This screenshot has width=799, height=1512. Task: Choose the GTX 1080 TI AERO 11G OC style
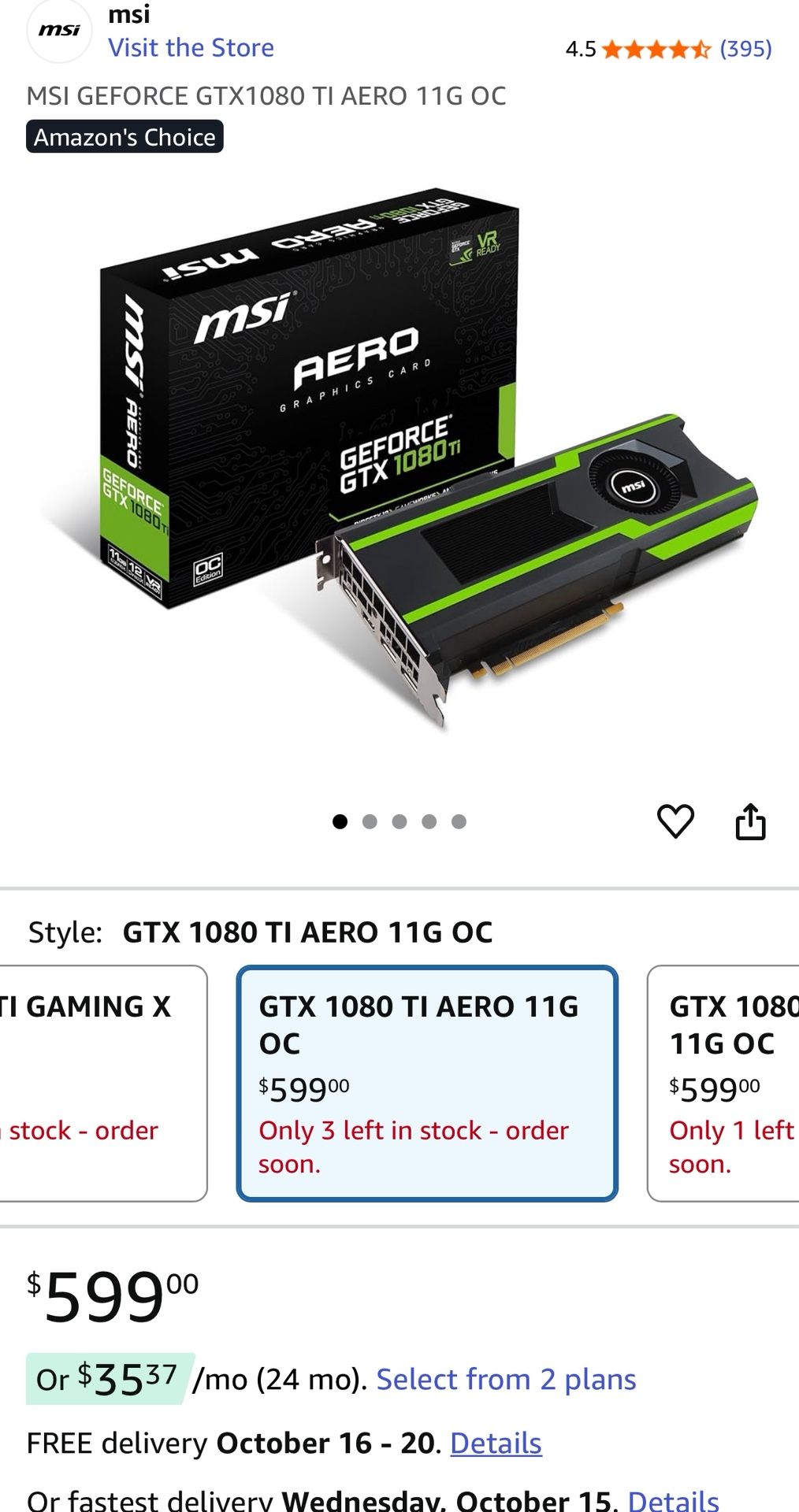click(427, 1084)
